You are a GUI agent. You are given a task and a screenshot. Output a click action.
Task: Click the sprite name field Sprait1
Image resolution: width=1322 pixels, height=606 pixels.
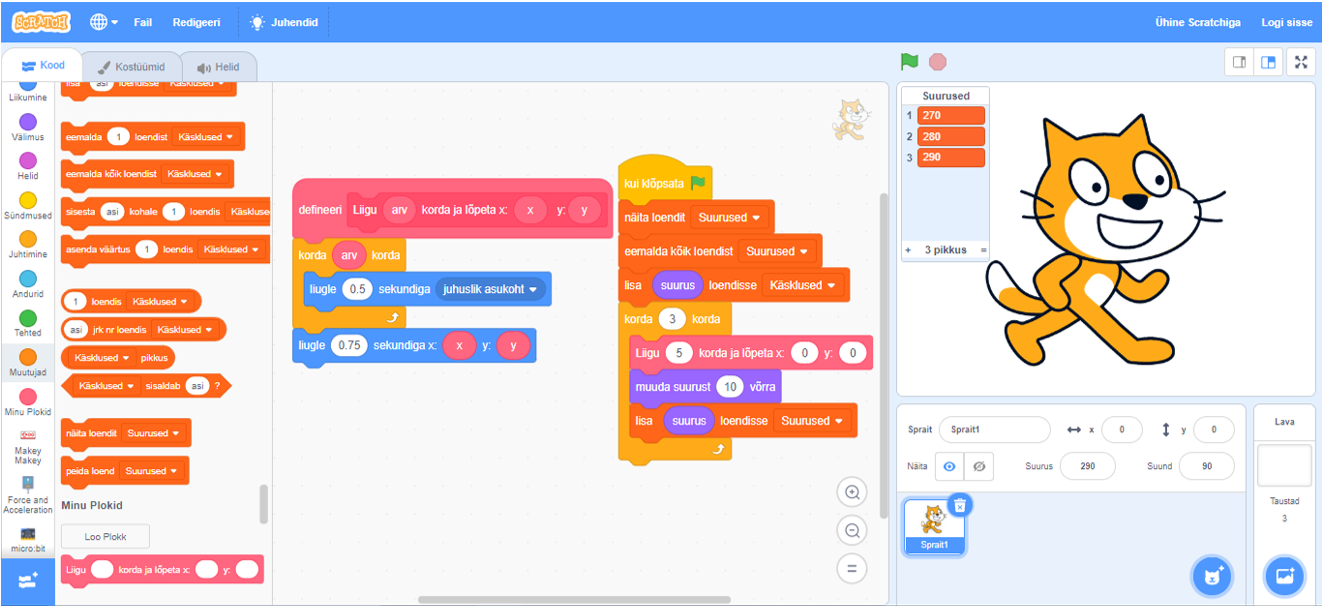tap(994, 429)
